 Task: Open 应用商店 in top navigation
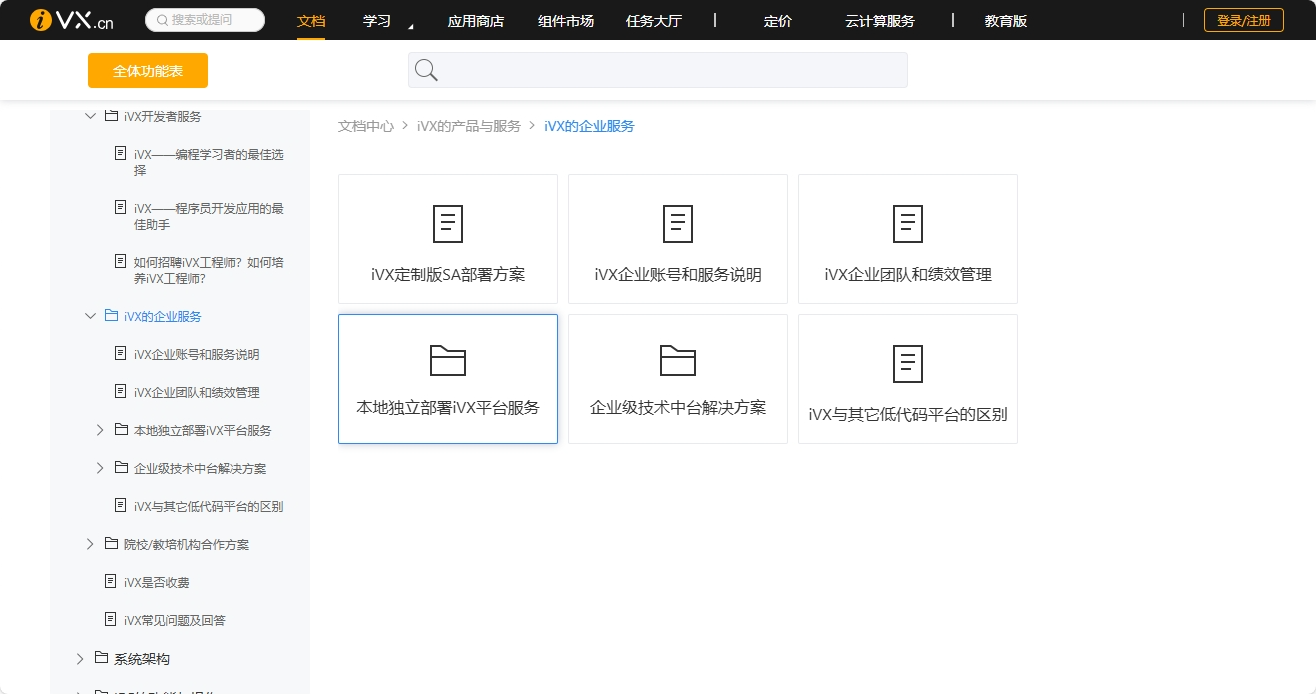pyautogui.click(x=476, y=21)
